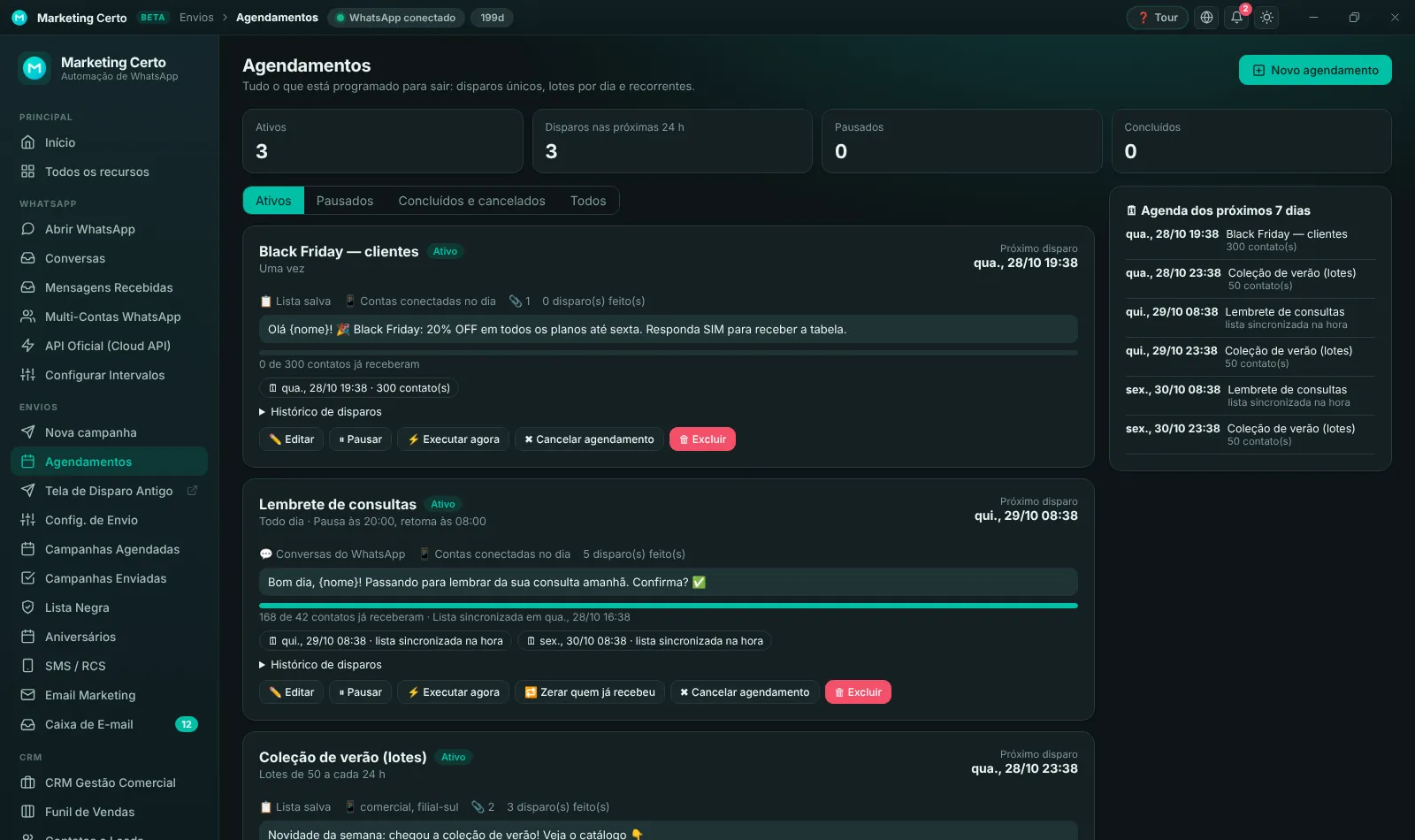The width and height of the screenshot is (1415, 840).
Task: Delete Black Friday schedule via Excluir
Action: click(702, 439)
